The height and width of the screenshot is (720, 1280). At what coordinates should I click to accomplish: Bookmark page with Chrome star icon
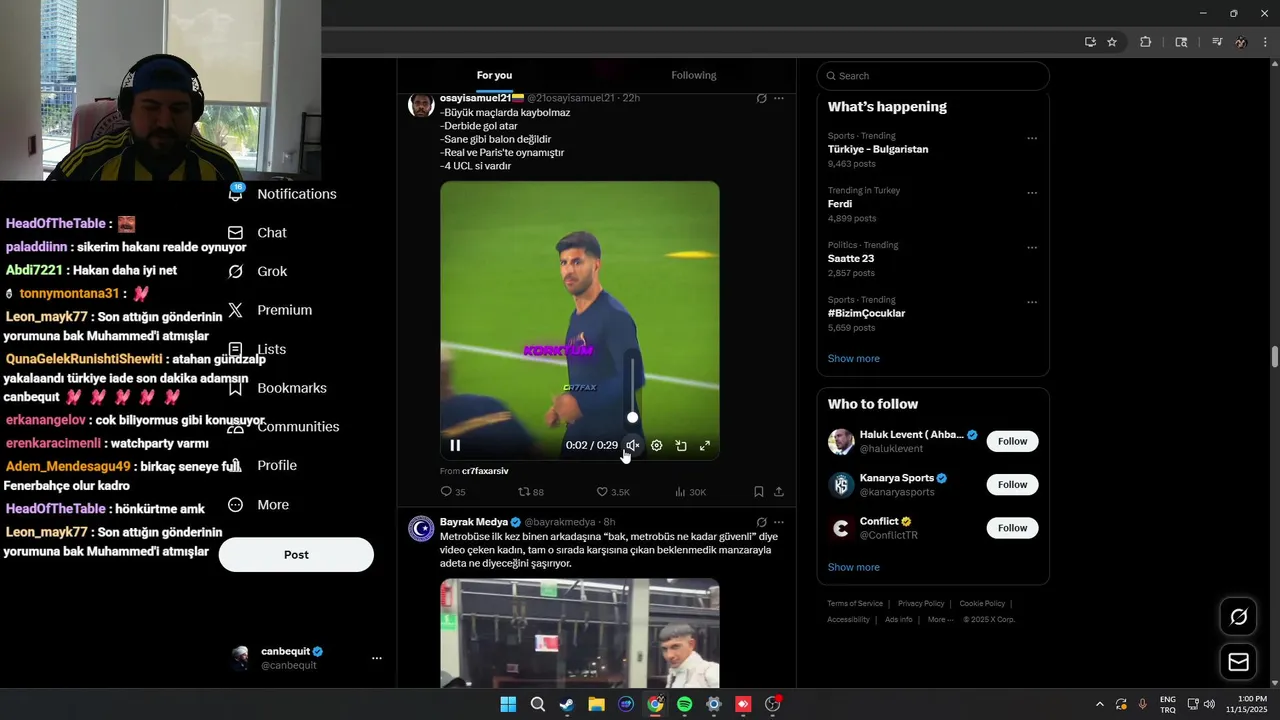(x=1112, y=42)
